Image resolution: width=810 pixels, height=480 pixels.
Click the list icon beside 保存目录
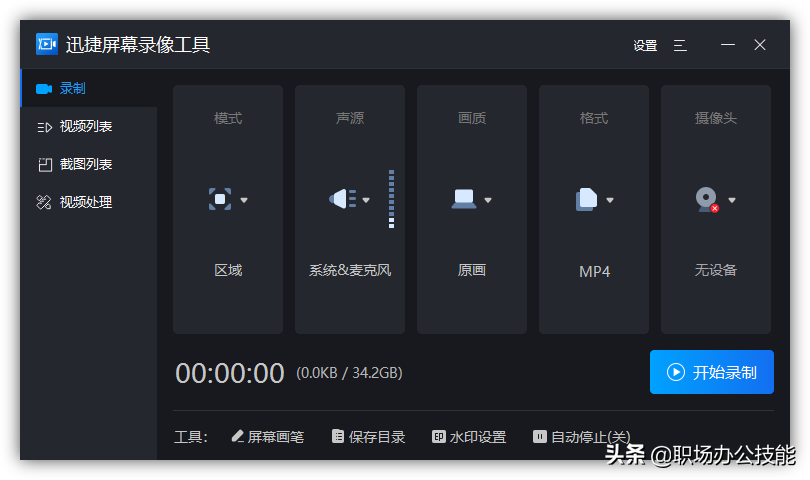point(338,437)
